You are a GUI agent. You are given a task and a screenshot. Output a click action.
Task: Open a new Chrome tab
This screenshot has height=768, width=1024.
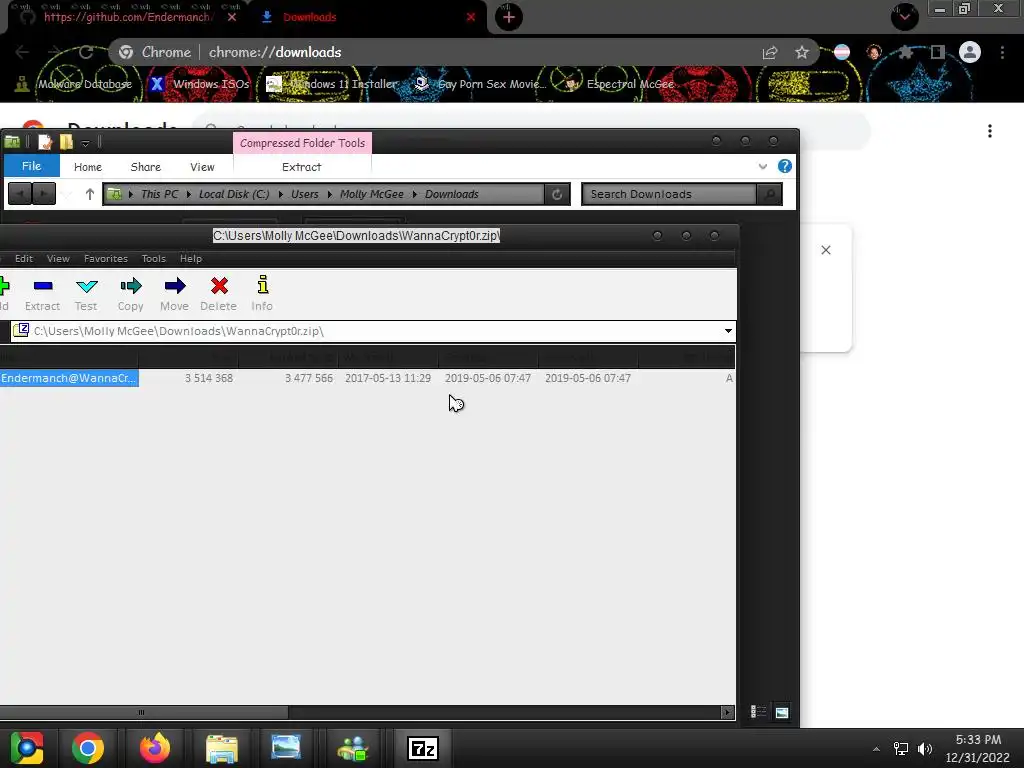[509, 17]
